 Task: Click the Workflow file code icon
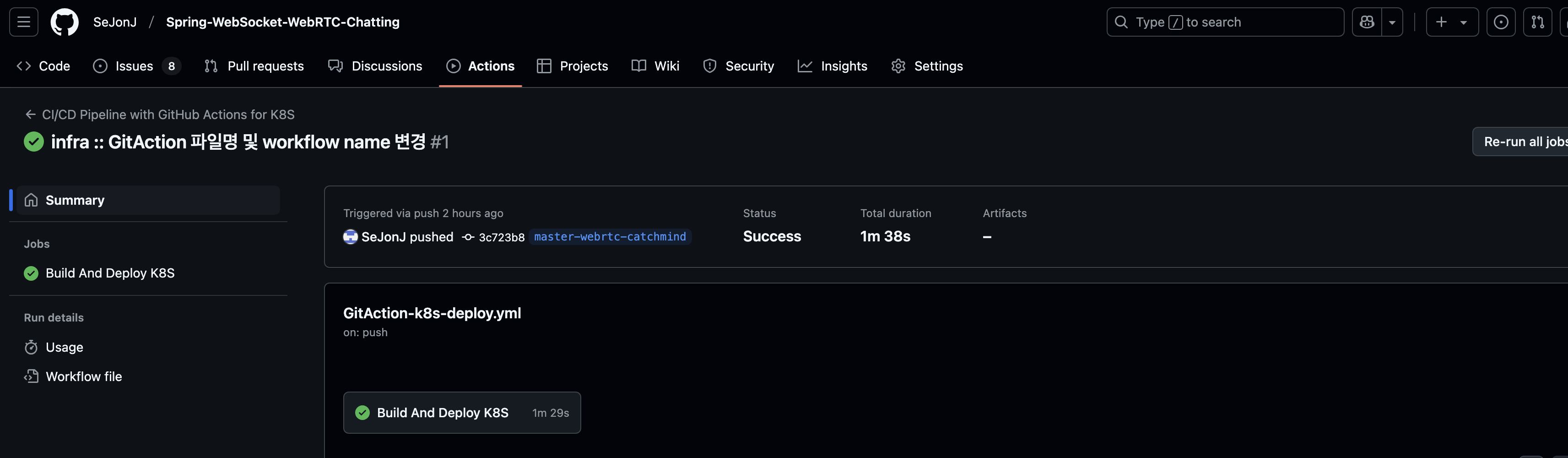(31, 376)
